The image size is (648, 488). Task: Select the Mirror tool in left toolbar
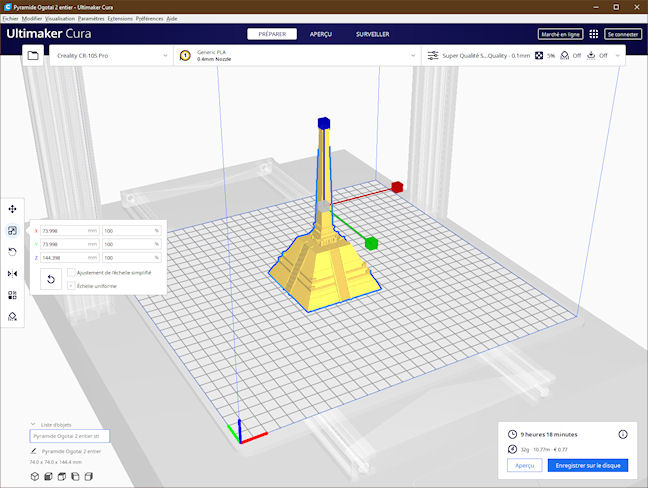(13, 273)
